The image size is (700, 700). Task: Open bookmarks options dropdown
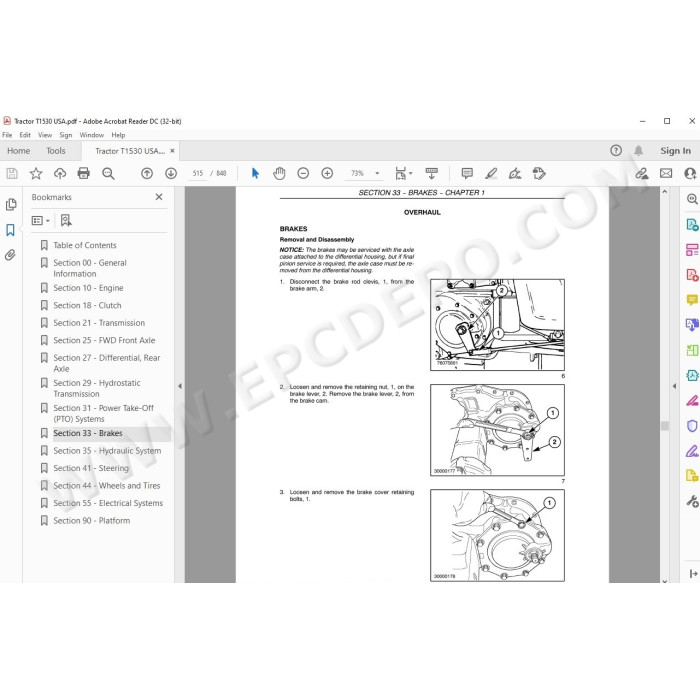tap(40, 221)
